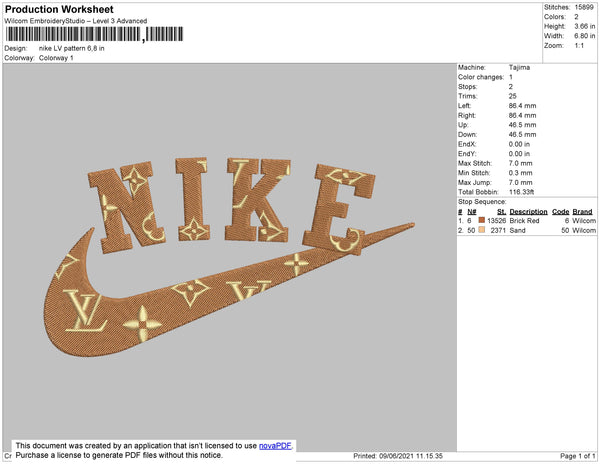Click the novaPDF hyperlink
The width and height of the screenshot is (600, 464).
tap(275, 446)
